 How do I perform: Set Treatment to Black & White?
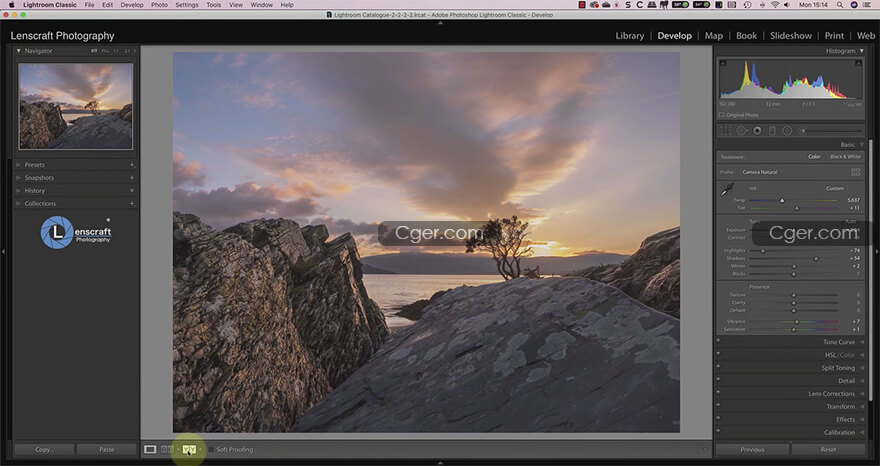845,157
